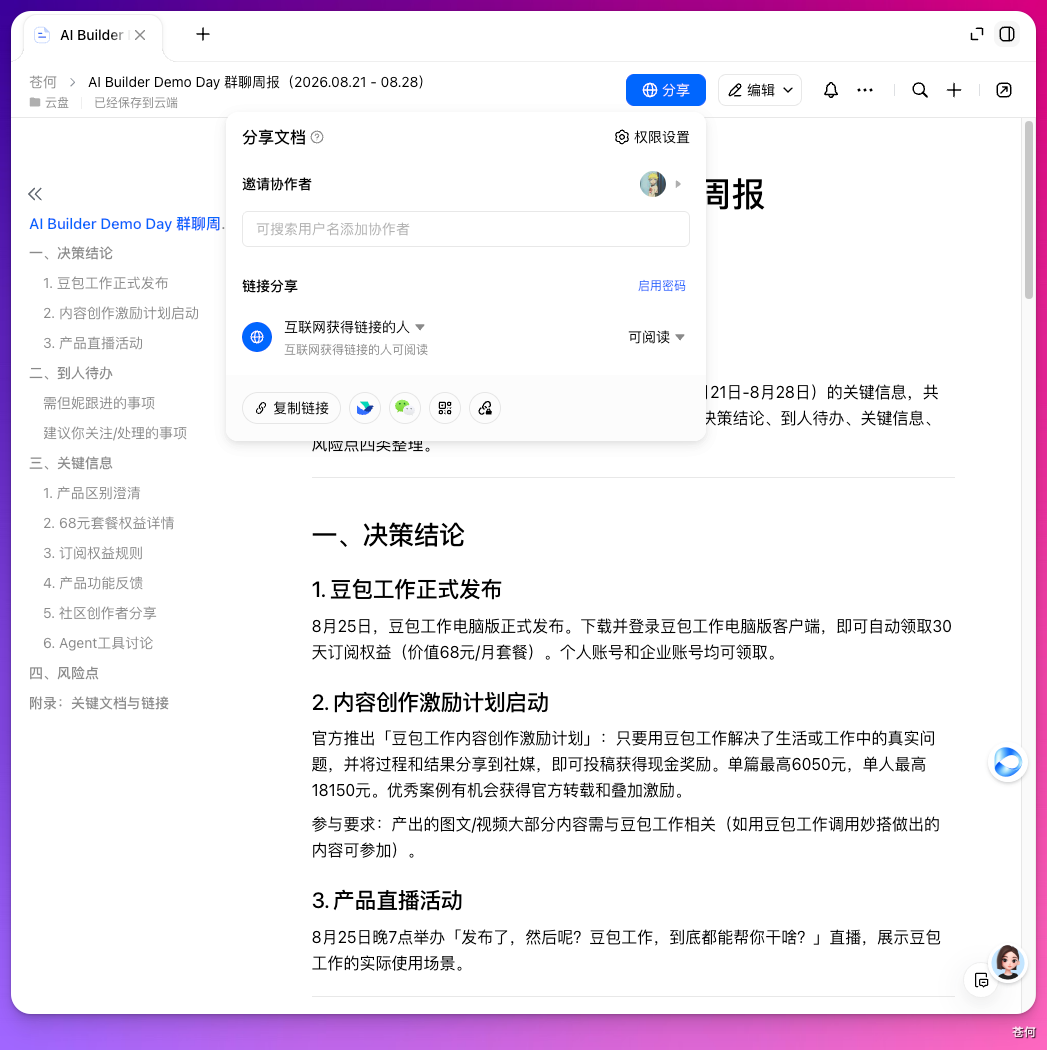Screen dimensions: 1047x1050
Task: Select the AI Builder document tab
Action: pos(92,35)
